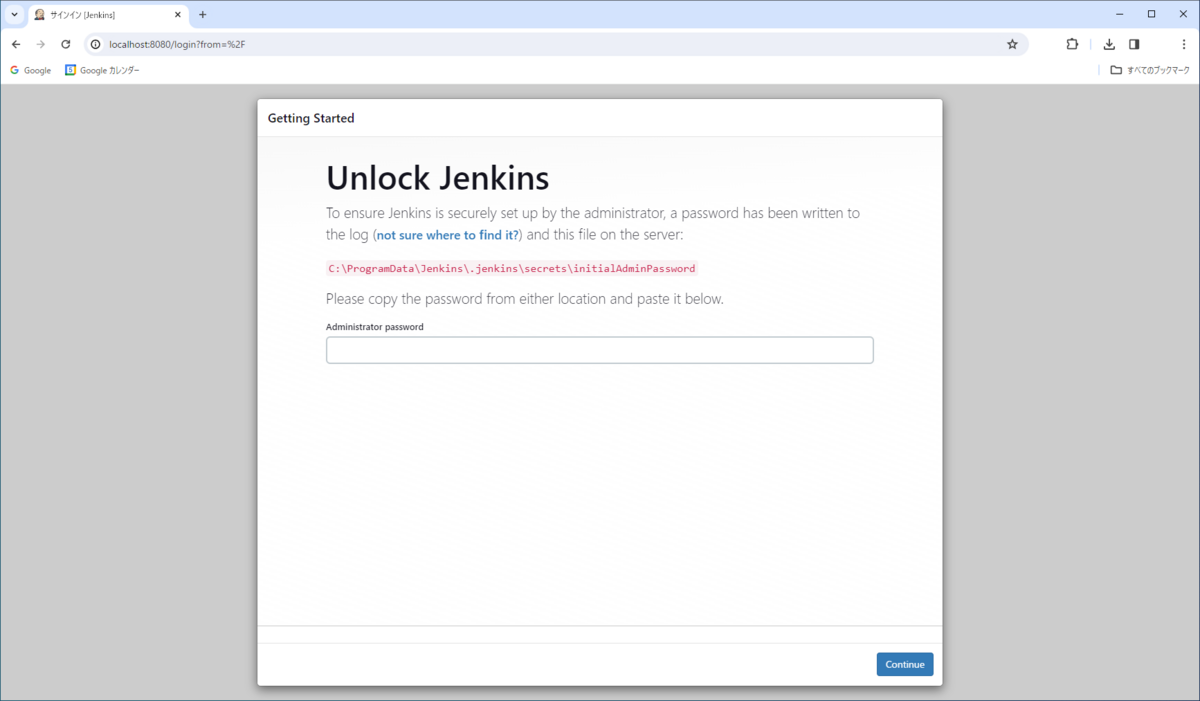Open a new tab with plus button

pos(202,15)
